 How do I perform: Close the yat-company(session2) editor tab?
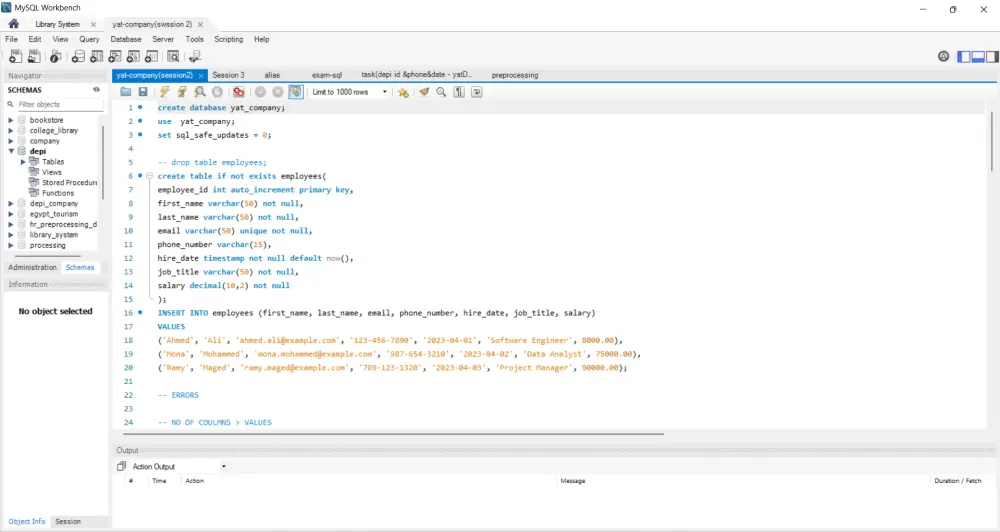201,75
